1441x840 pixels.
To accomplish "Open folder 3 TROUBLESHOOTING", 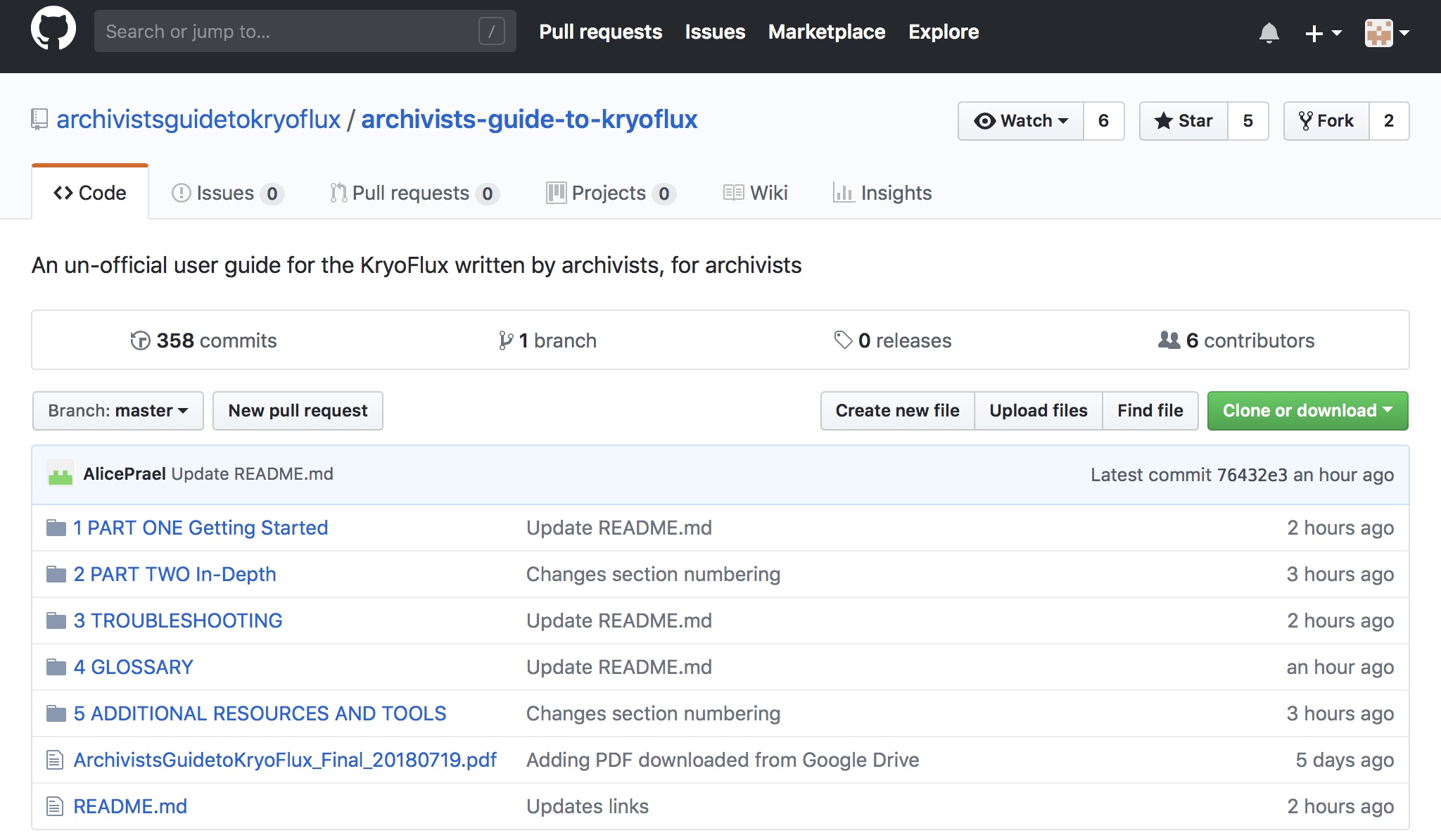I will pos(178,621).
